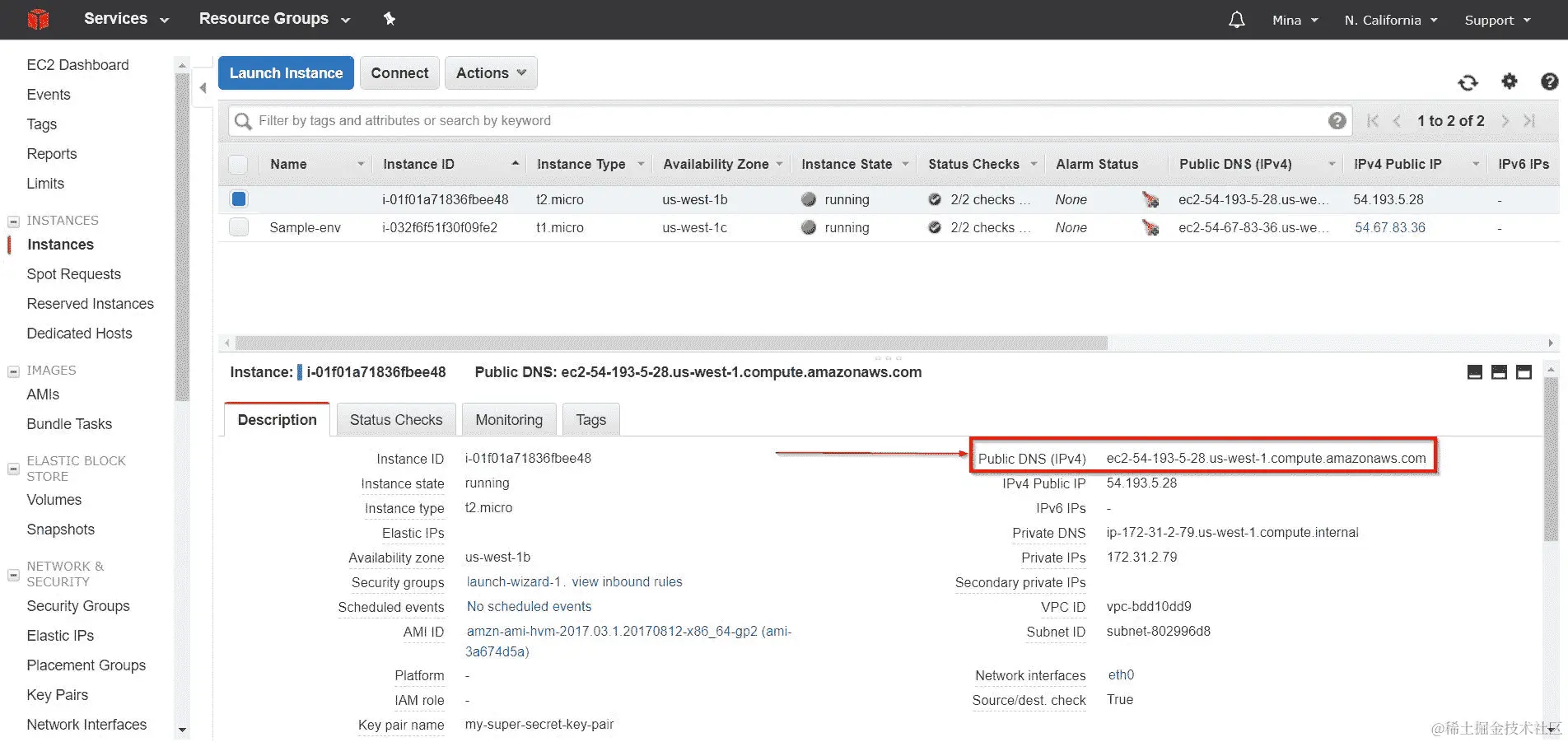This screenshot has width=1568, height=742.
Task: Open EC2 Dashboard in sidebar
Action: (77, 65)
